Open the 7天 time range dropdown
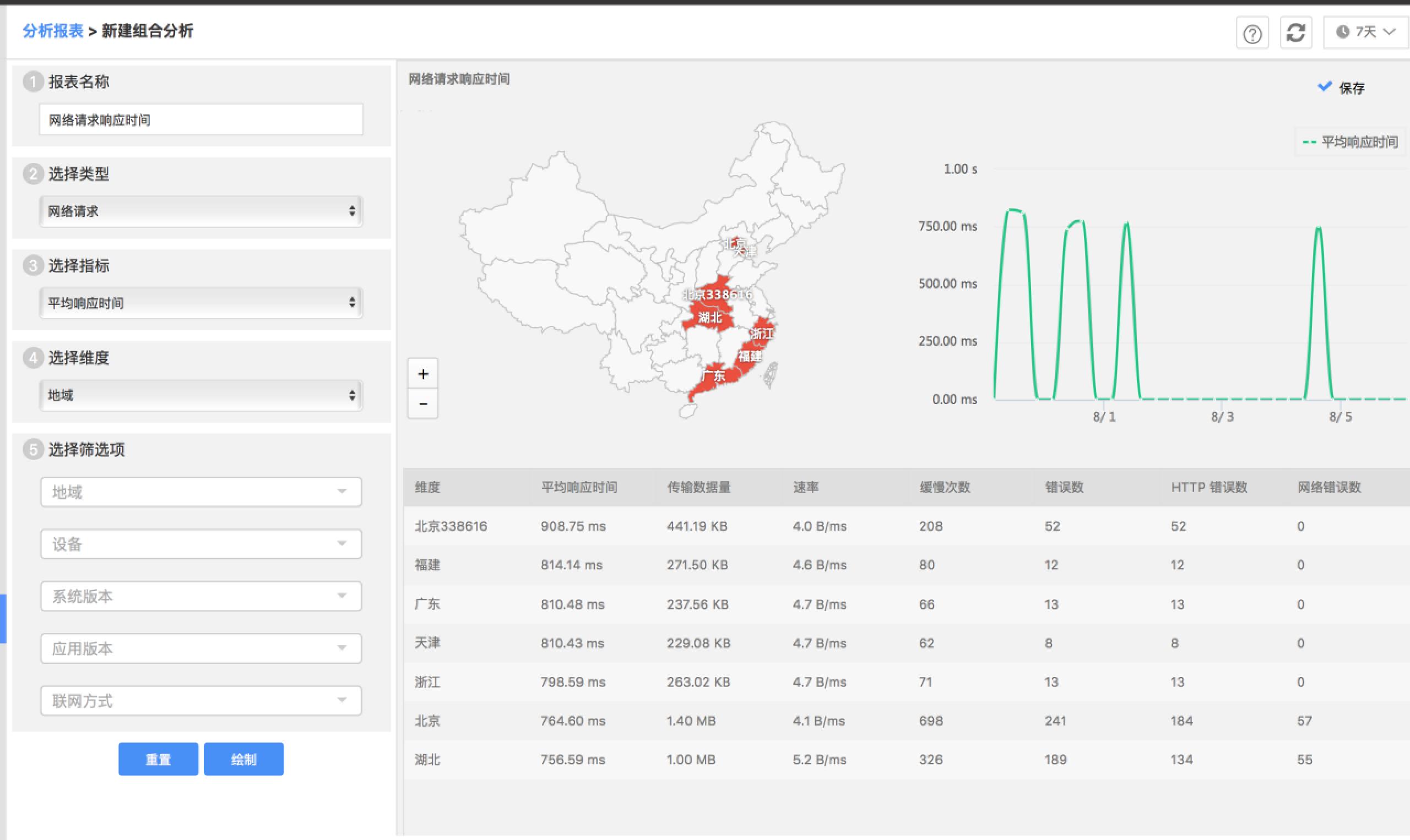Viewport: 1410px width, 840px height. [1366, 32]
